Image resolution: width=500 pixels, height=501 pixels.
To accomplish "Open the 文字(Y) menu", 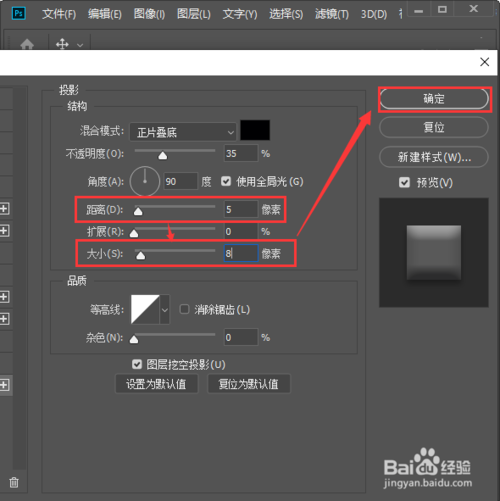I will [240, 14].
